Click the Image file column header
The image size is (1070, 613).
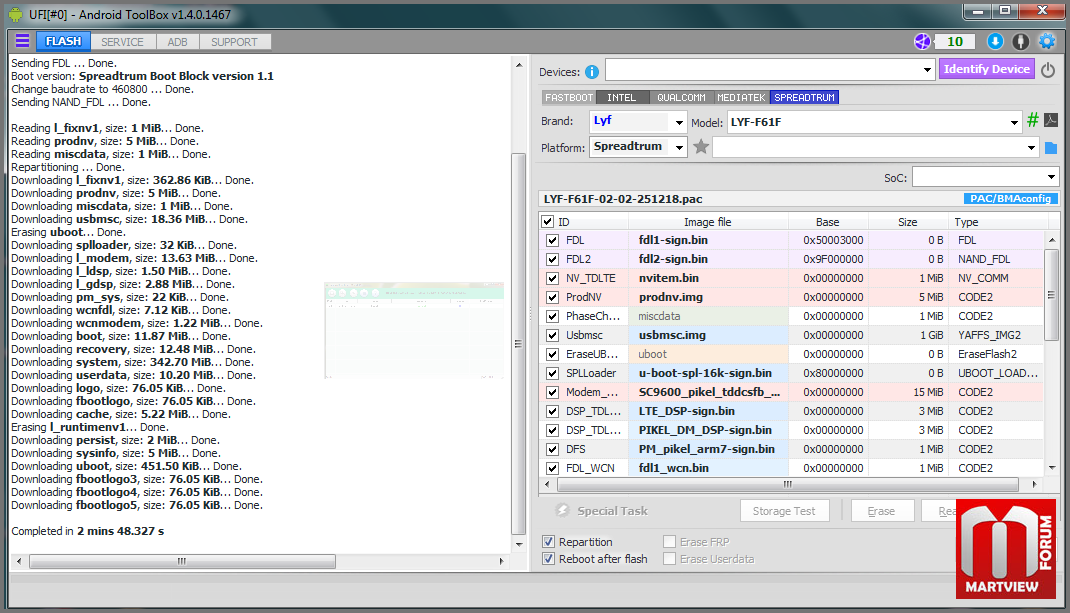(x=708, y=222)
